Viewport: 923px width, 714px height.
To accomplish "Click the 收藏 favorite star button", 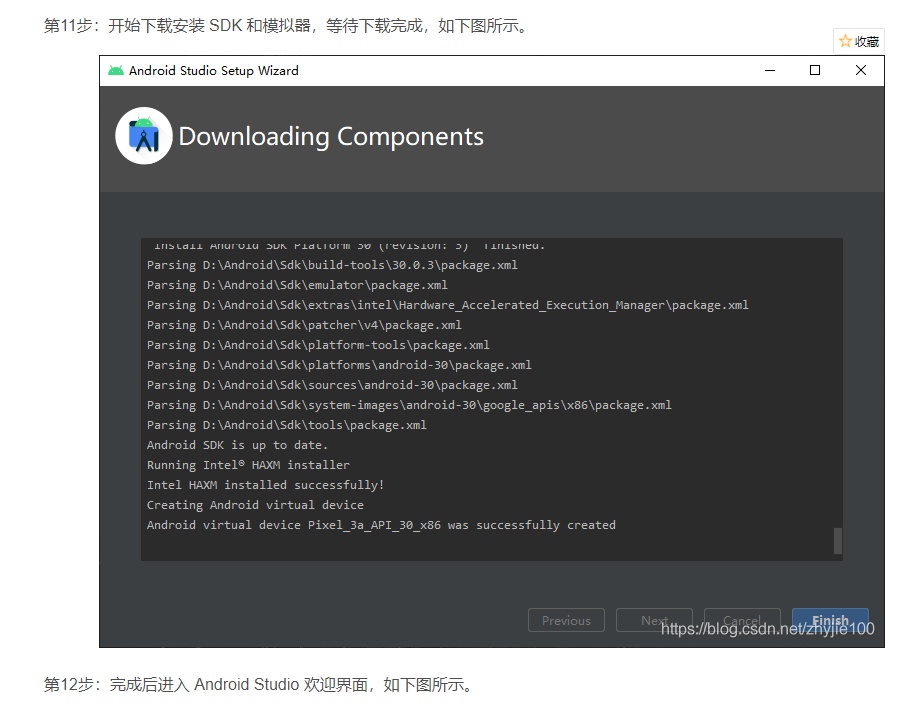I will [859, 41].
